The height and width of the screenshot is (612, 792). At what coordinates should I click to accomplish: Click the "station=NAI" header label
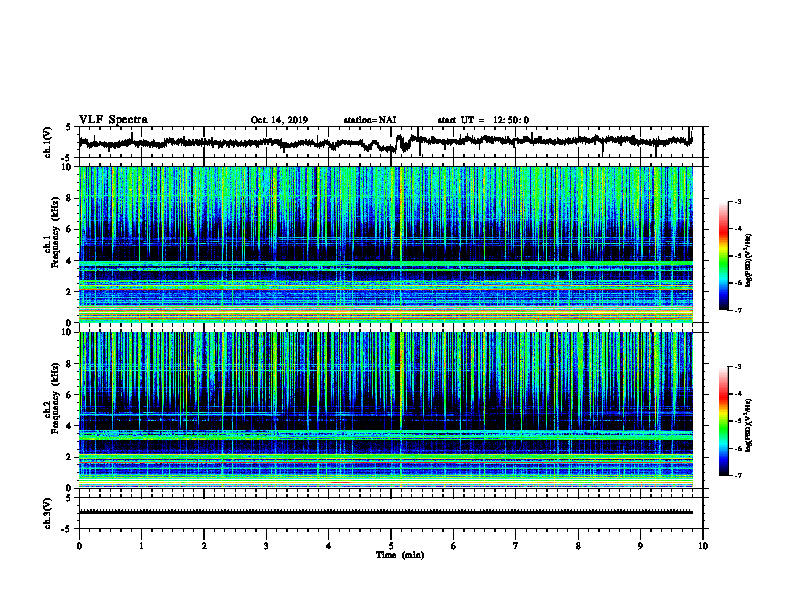(370, 120)
